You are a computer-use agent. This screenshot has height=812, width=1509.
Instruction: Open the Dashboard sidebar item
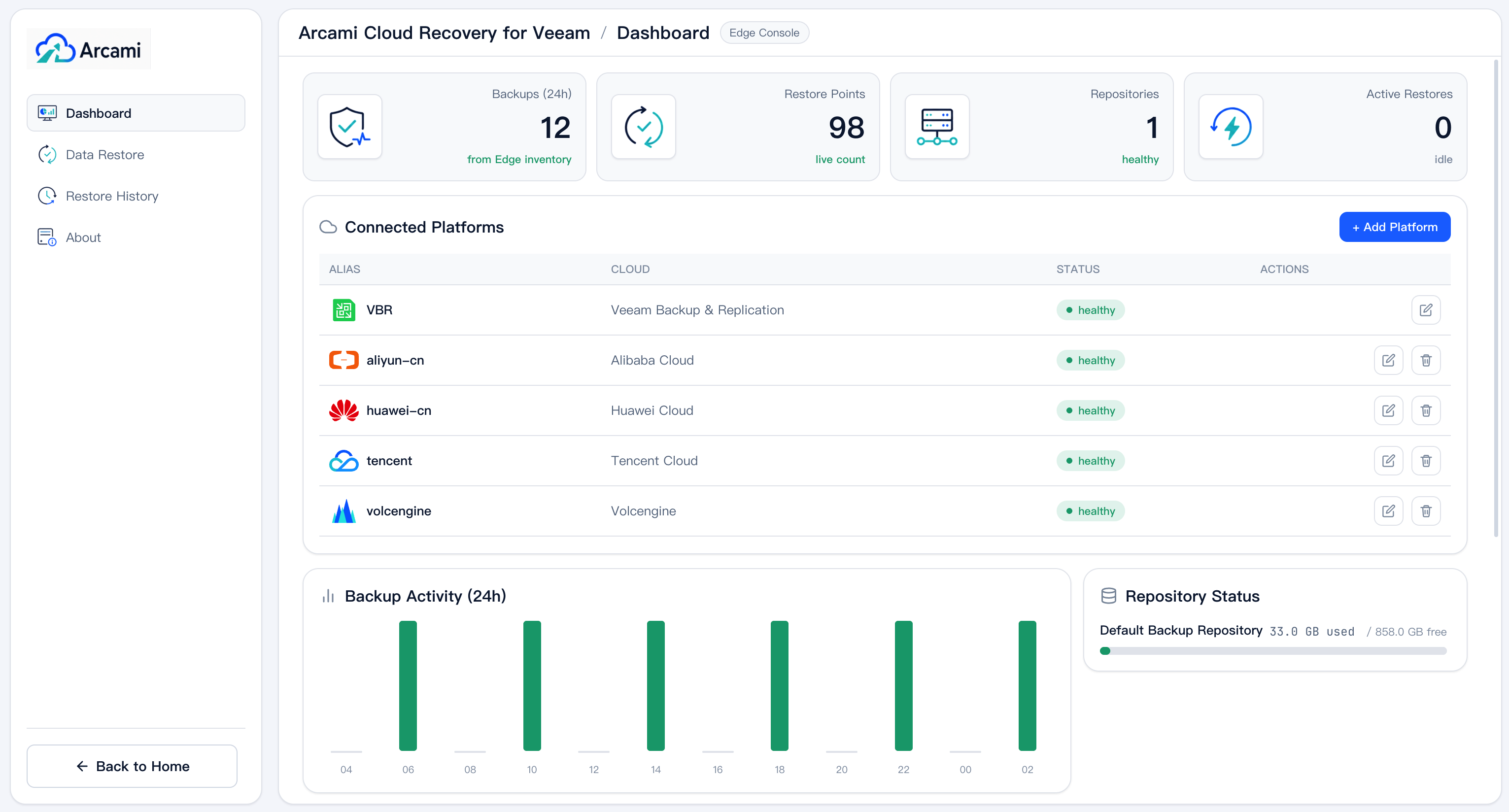pos(136,113)
